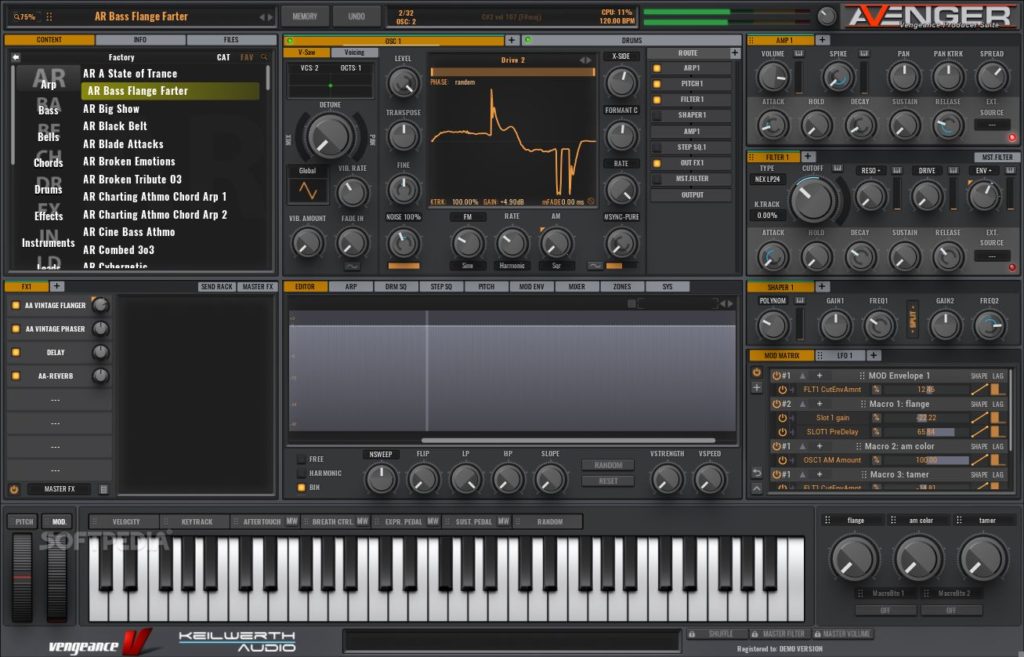Click the UNDO button in the top bar
Image resolution: width=1024 pixels, height=657 pixels.
coord(357,16)
